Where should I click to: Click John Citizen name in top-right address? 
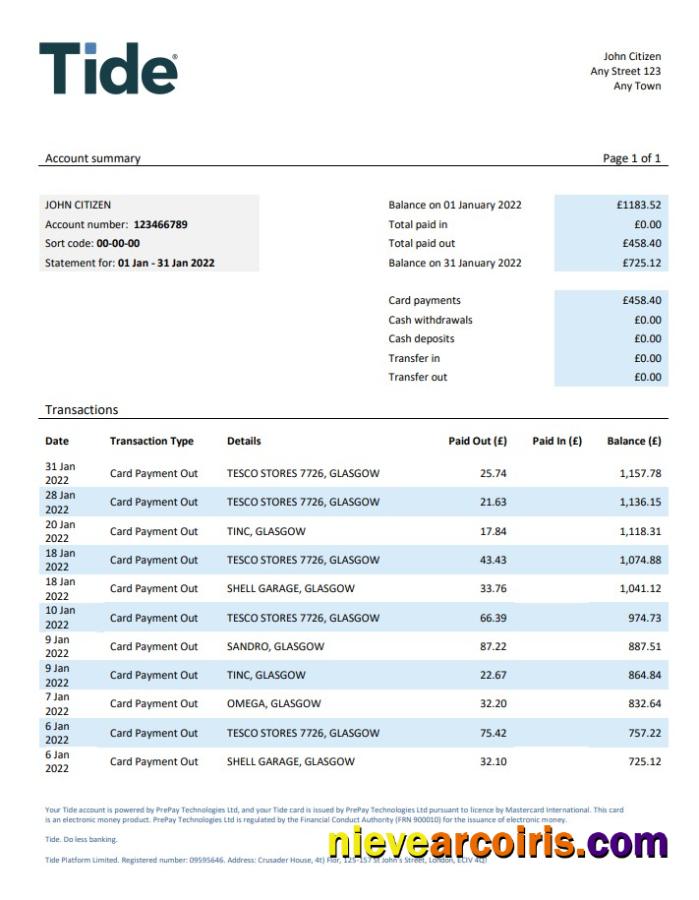(631, 57)
